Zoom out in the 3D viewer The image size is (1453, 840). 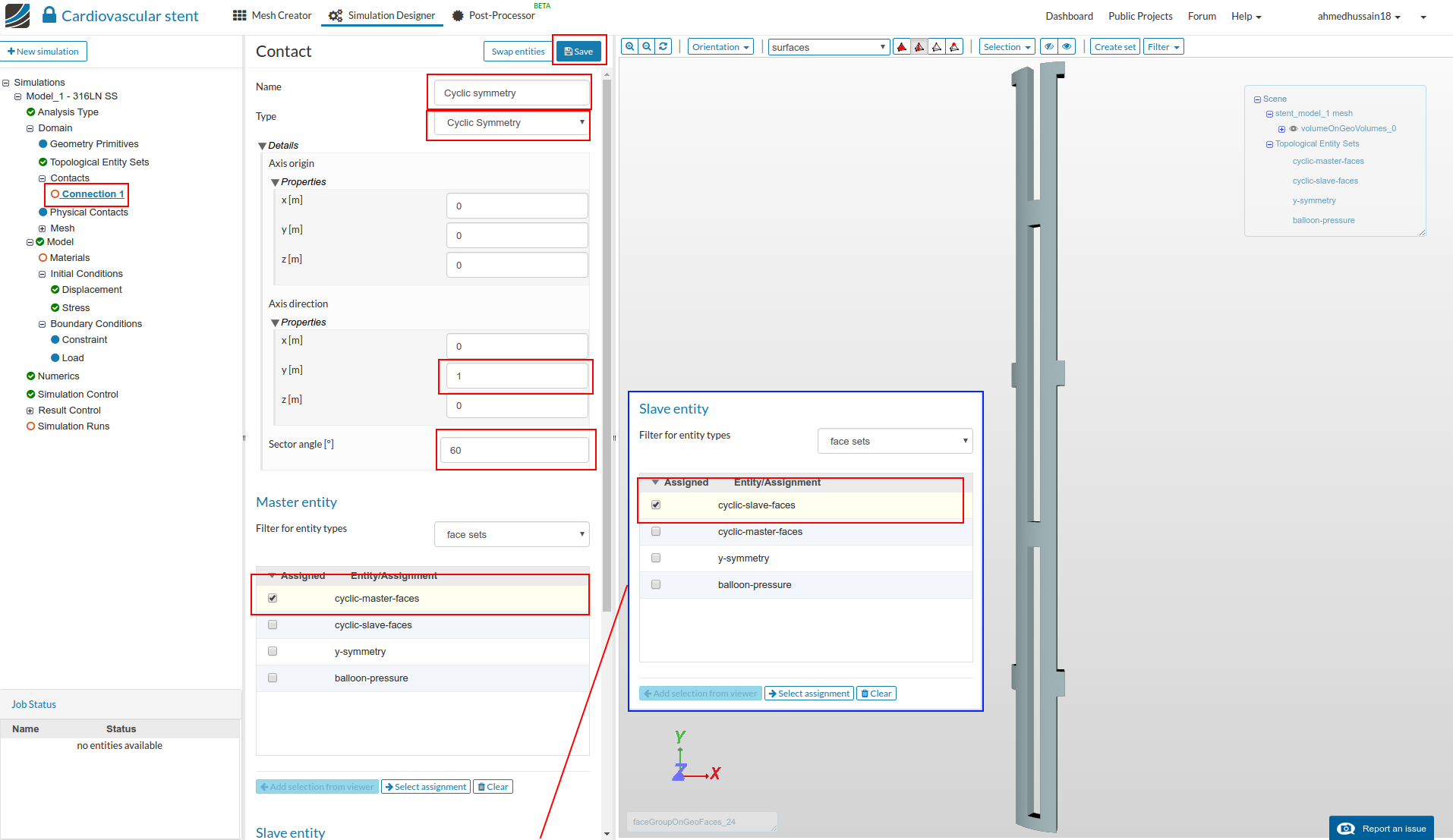click(x=647, y=47)
